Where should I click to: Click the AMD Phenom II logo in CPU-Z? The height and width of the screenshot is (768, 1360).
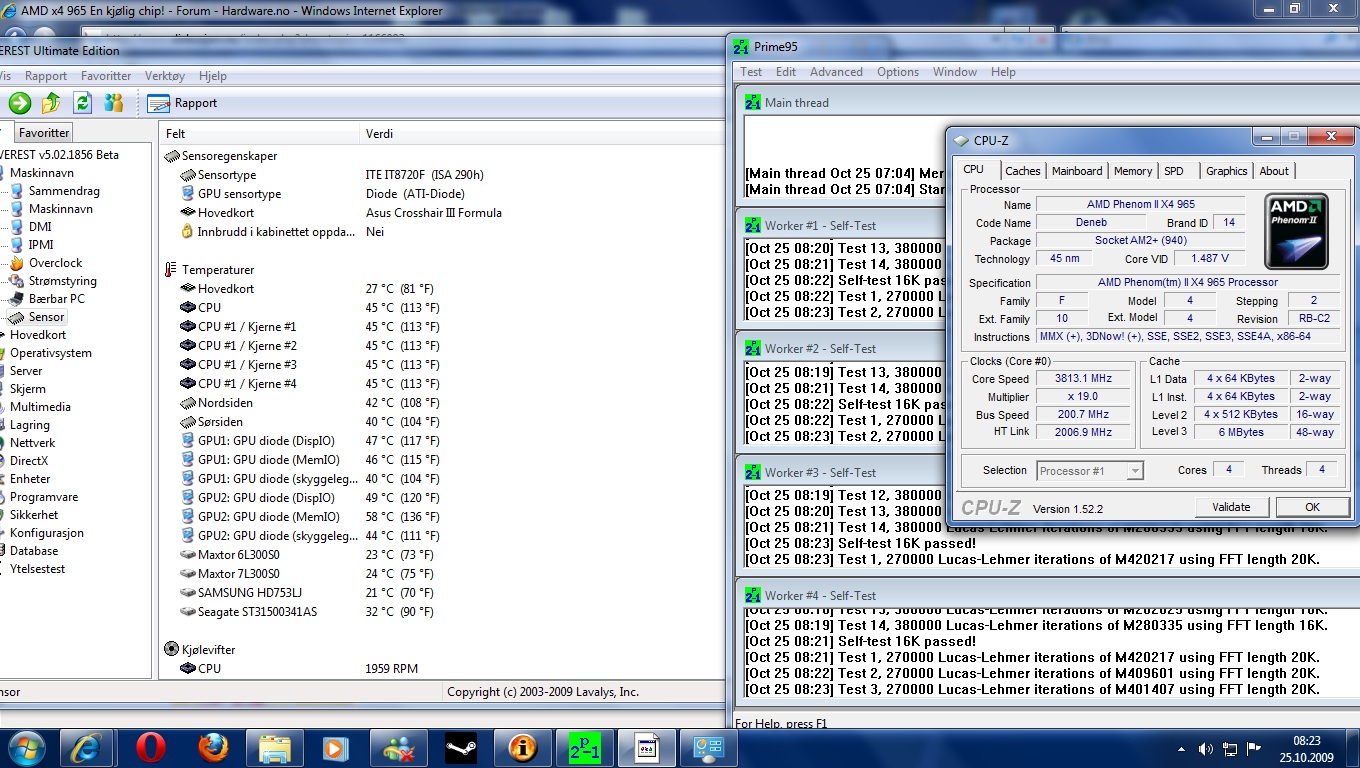click(1296, 231)
